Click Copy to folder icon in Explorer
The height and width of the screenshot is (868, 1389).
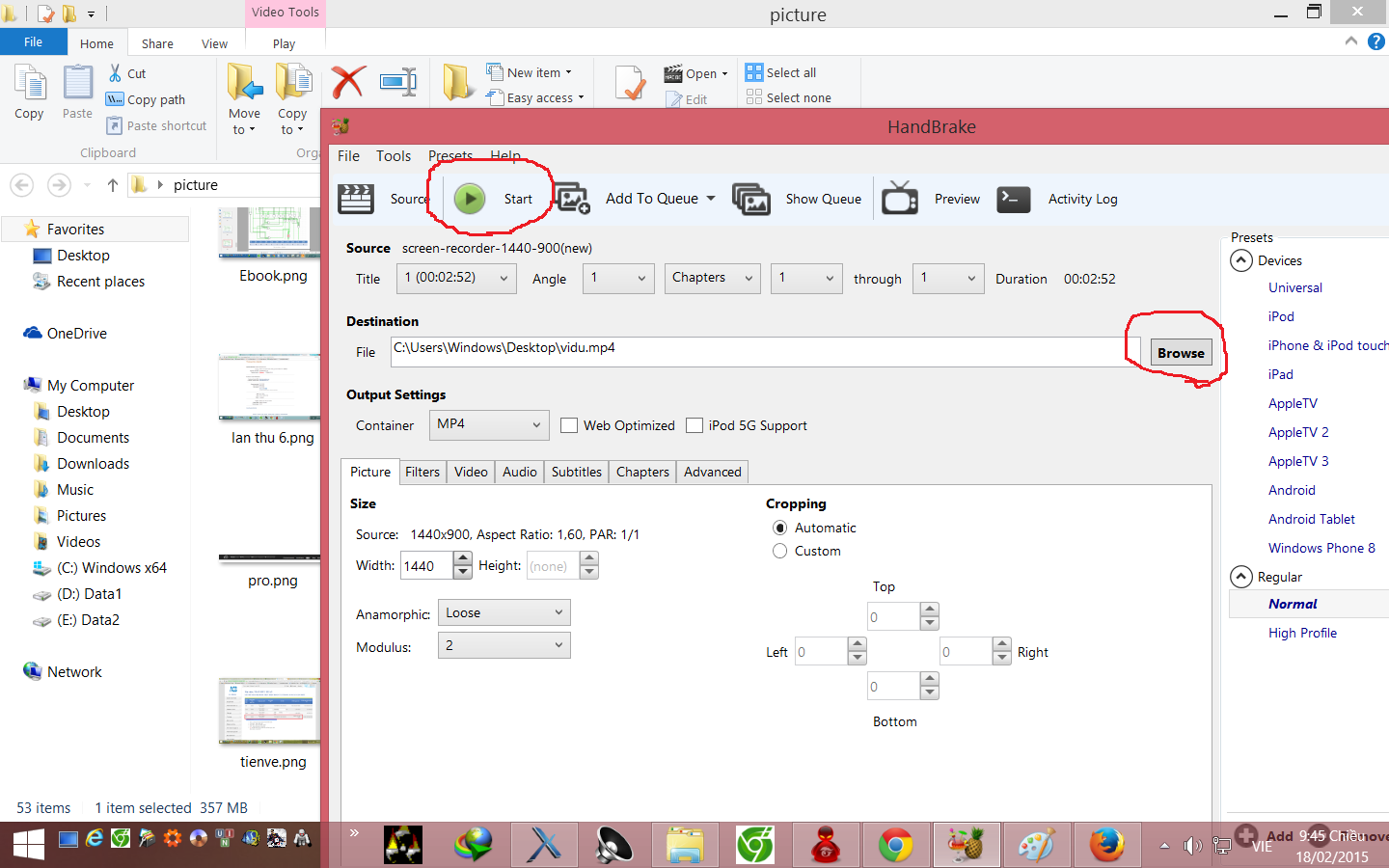tap(293, 82)
